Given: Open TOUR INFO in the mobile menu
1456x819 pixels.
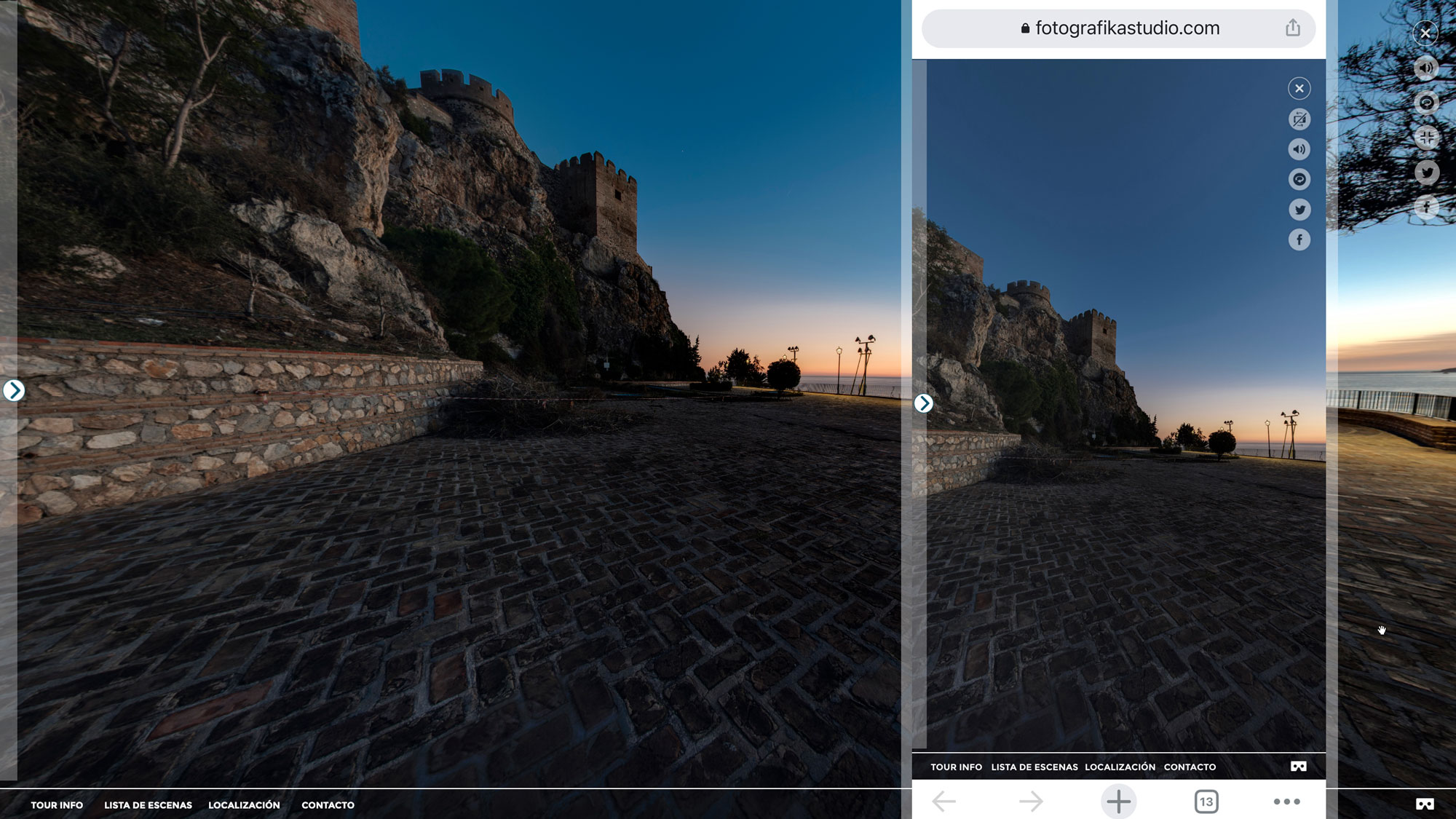Looking at the screenshot, I should [956, 767].
